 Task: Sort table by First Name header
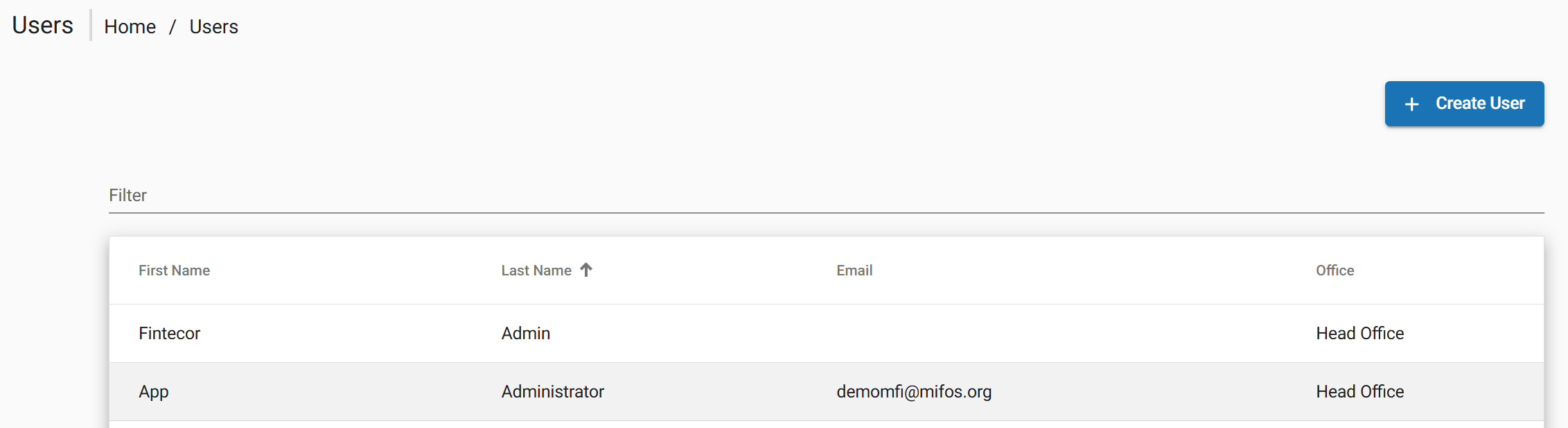tap(174, 271)
